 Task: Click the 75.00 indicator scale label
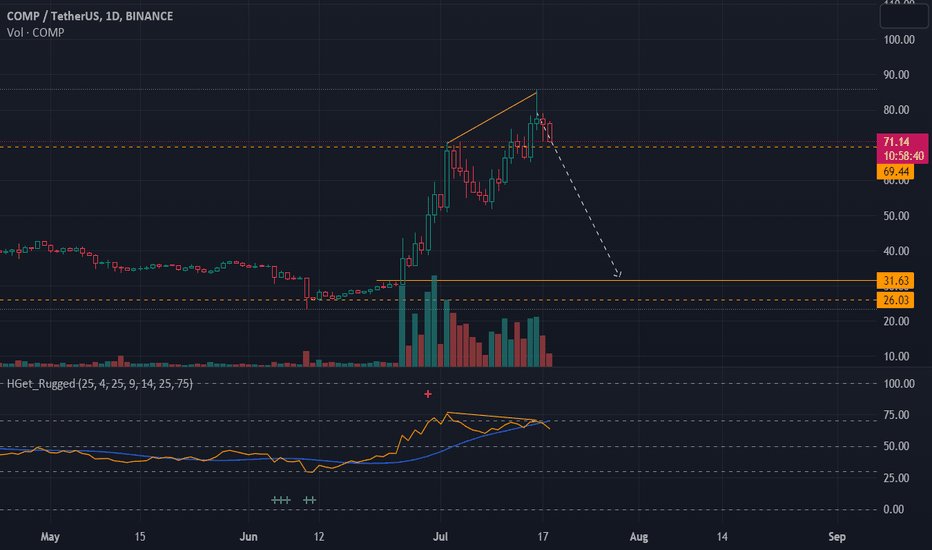click(896, 415)
